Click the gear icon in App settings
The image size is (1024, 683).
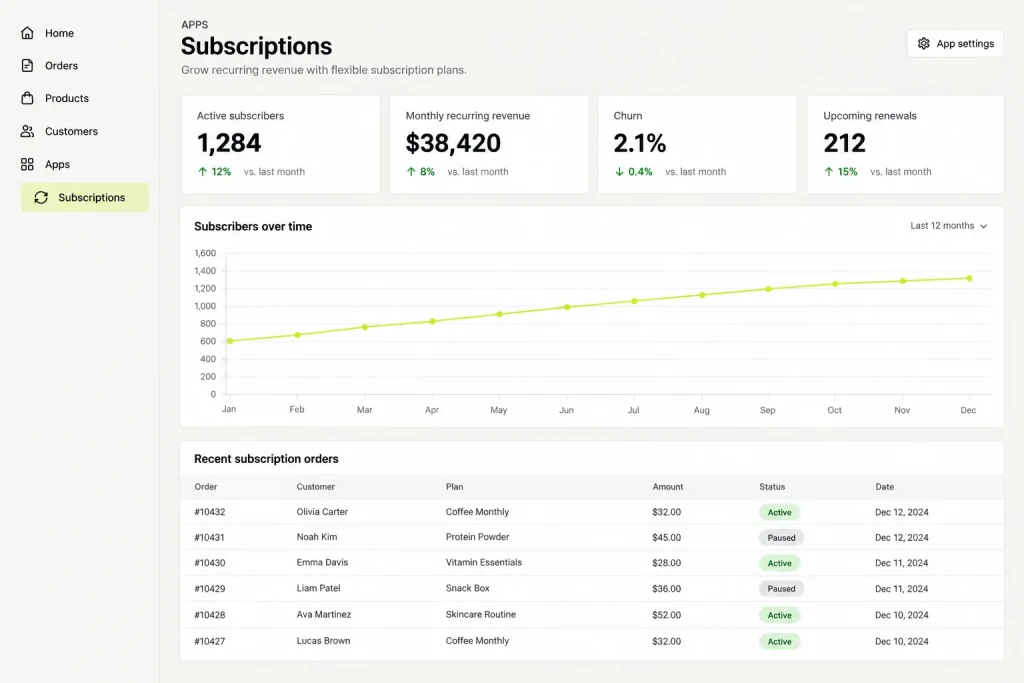[923, 43]
